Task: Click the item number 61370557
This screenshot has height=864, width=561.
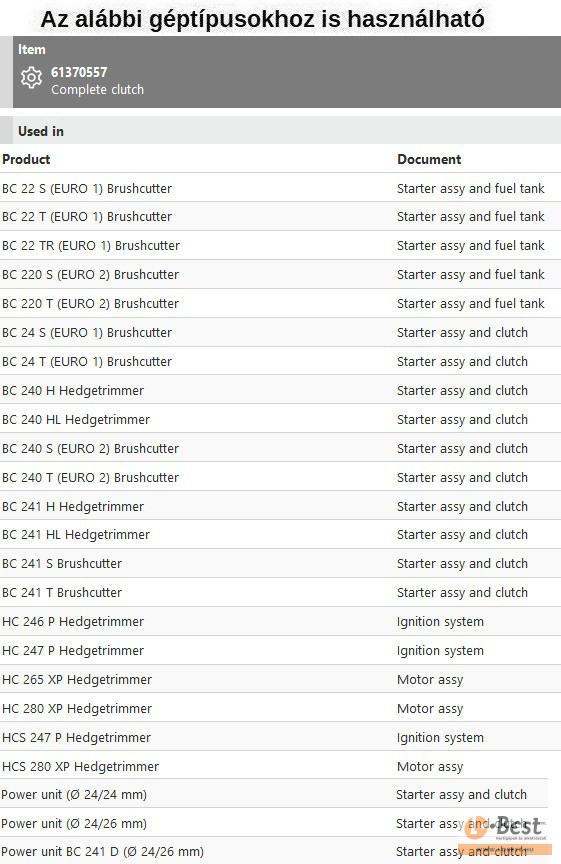Action: 79,72
